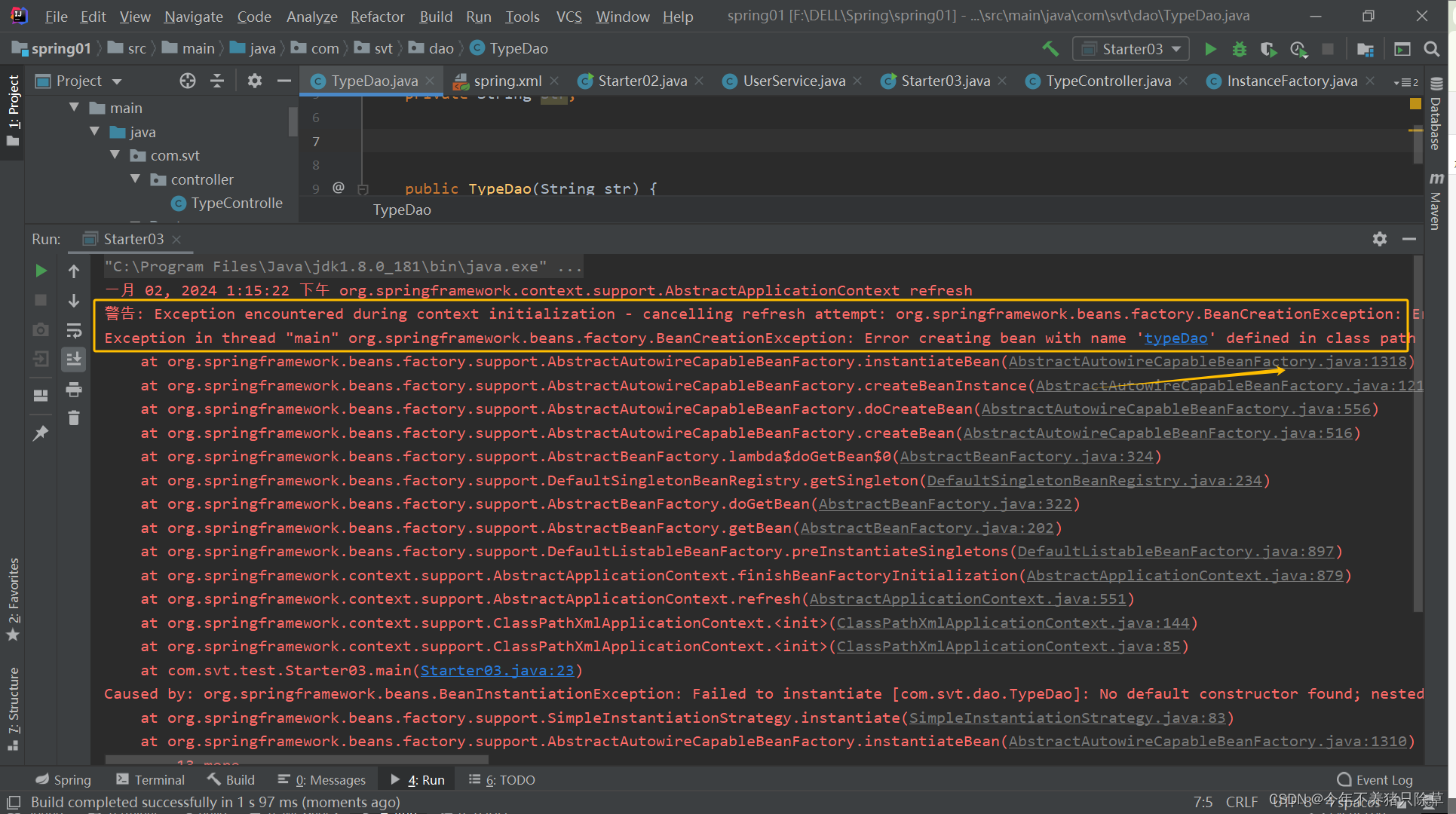Collapse the controller package

(x=136, y=179)
